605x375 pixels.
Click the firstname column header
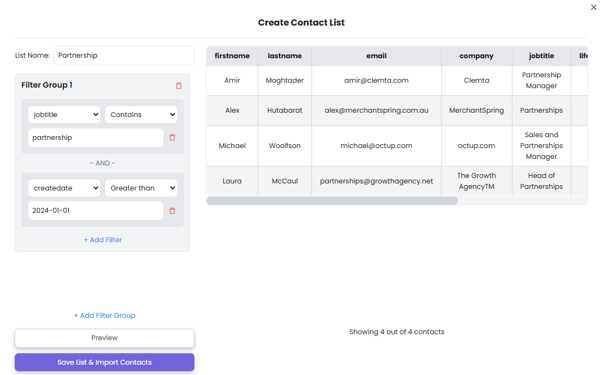click(232, 56)
